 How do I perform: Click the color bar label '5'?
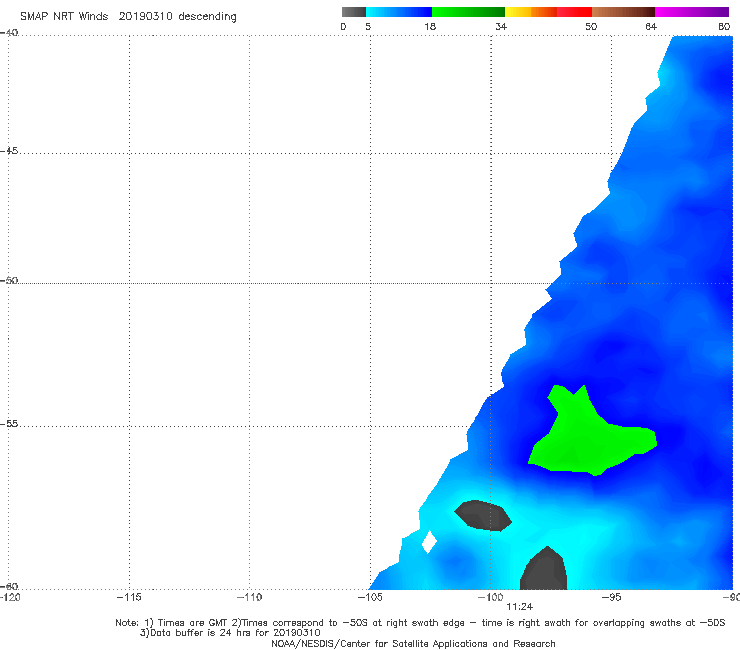[368, 26]
